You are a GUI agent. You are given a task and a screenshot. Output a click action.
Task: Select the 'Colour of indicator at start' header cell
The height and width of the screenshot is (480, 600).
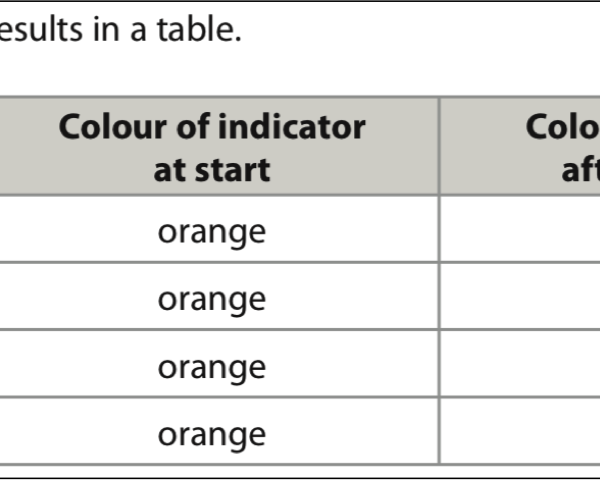click(219, 147)
